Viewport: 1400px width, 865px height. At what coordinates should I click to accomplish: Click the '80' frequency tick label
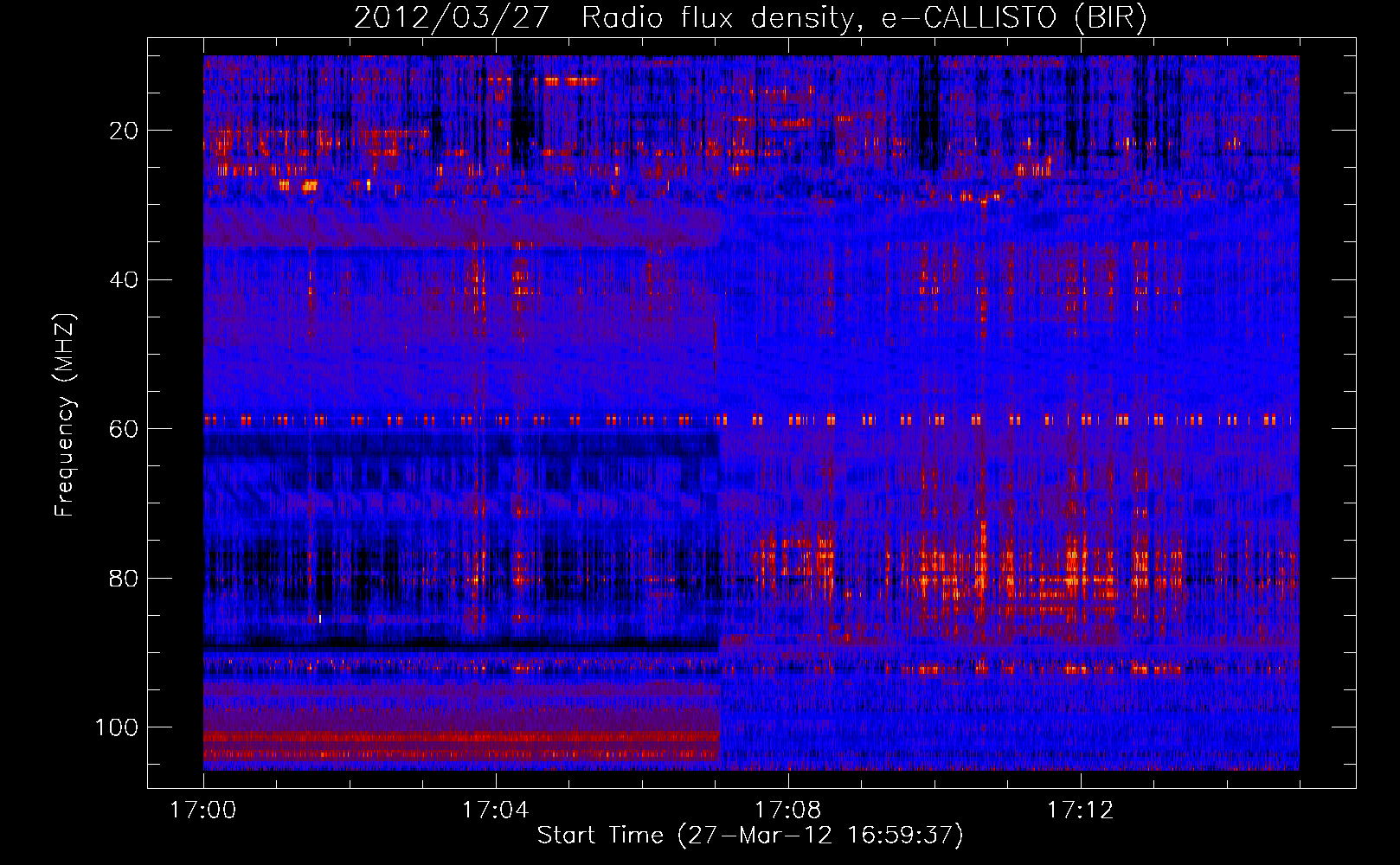[x=124, y=578]
